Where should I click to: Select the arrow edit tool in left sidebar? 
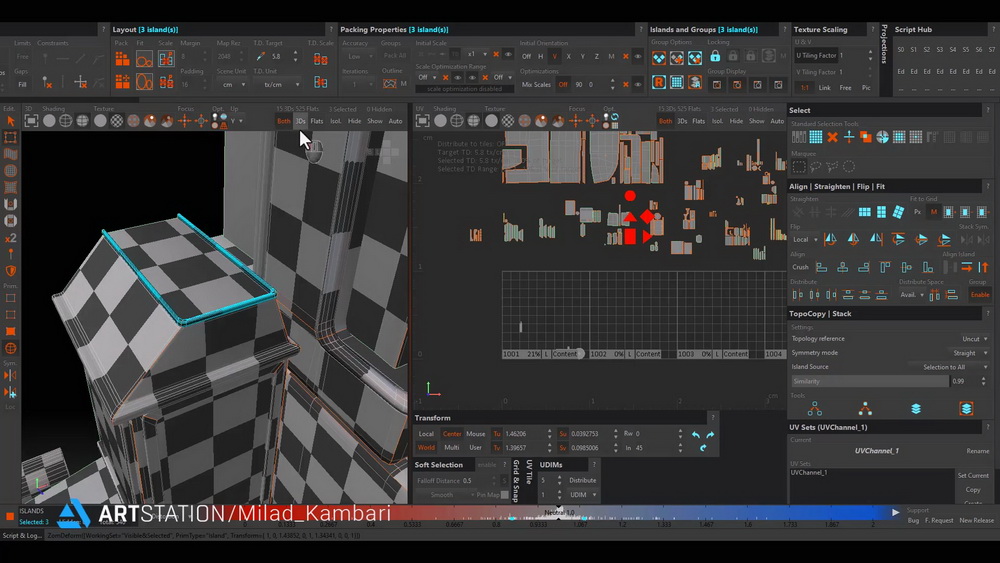[10, 121]
